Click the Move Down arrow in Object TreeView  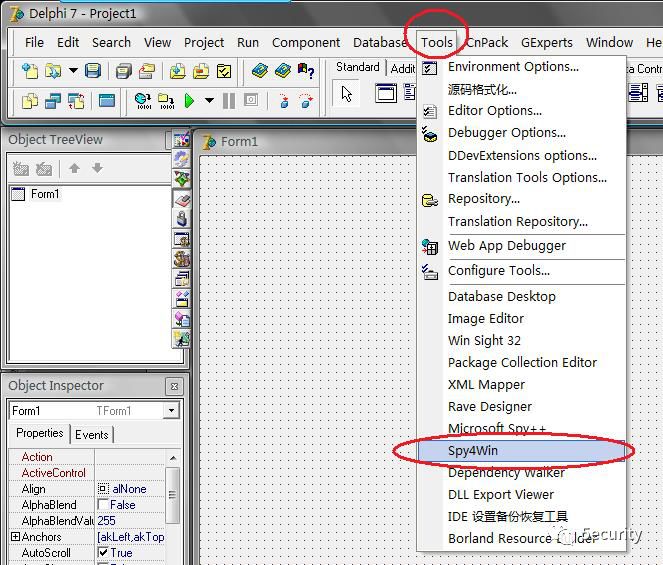point(97,168)
